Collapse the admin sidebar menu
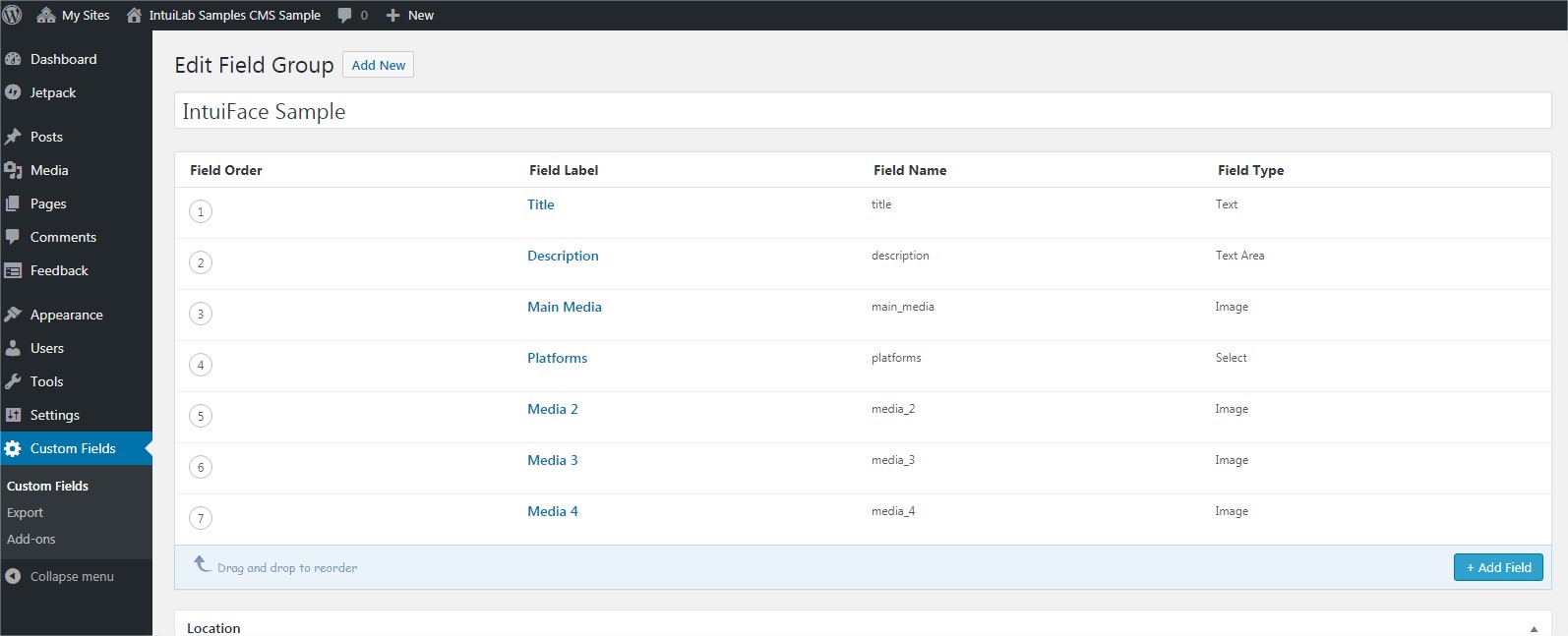 pos(60,576)
